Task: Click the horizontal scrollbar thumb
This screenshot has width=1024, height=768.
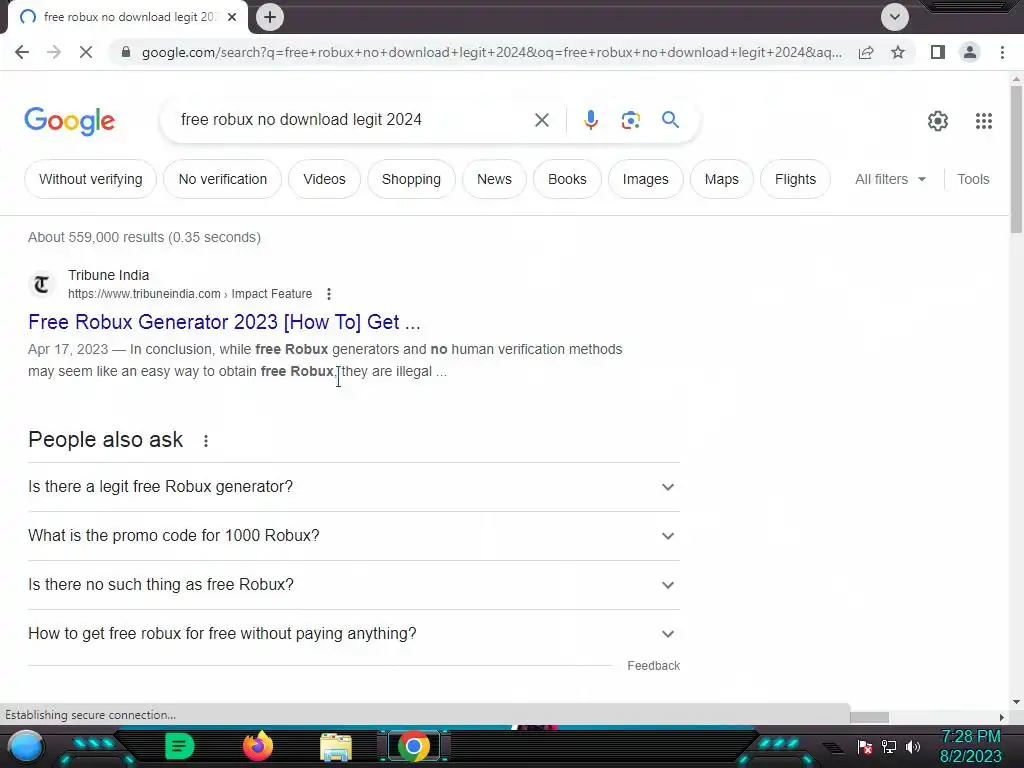Action: (869, 717)
